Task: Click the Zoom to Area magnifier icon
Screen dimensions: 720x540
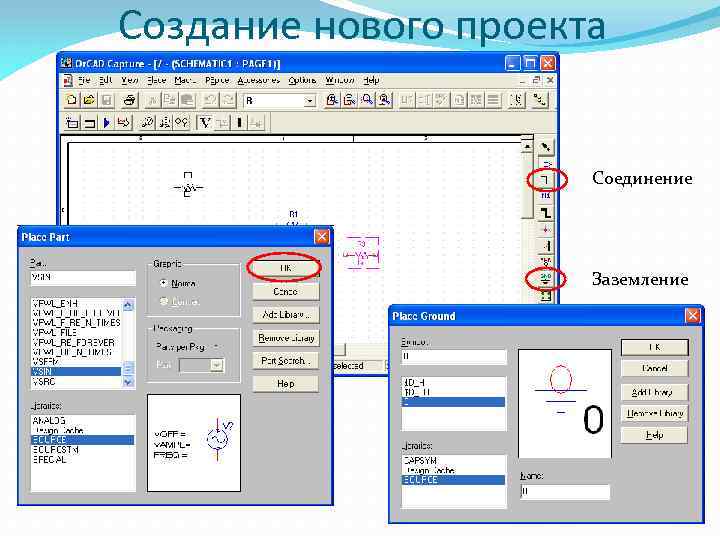Action: click(367, 100)
